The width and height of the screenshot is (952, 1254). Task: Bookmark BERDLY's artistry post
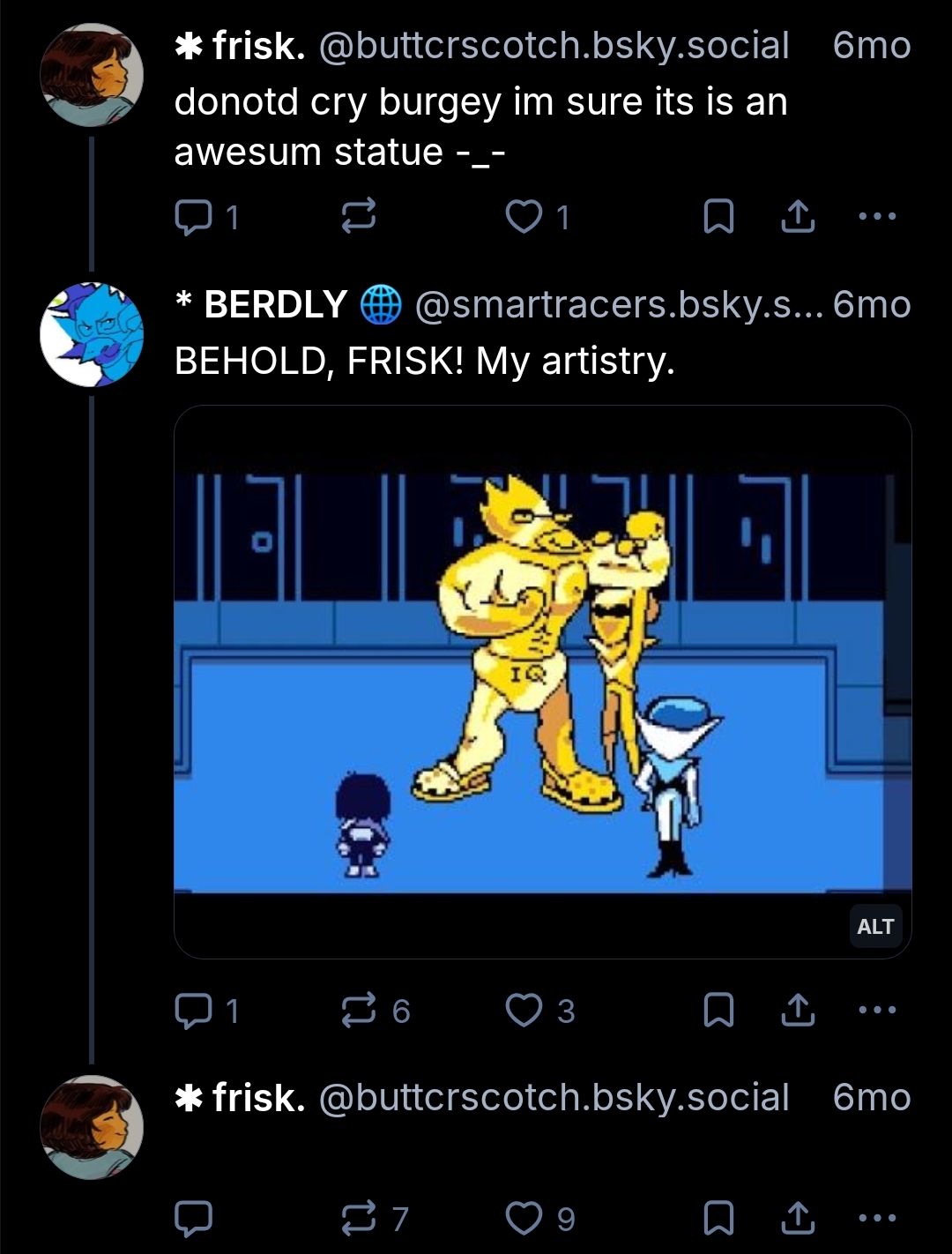click(x=718, y=1011)
